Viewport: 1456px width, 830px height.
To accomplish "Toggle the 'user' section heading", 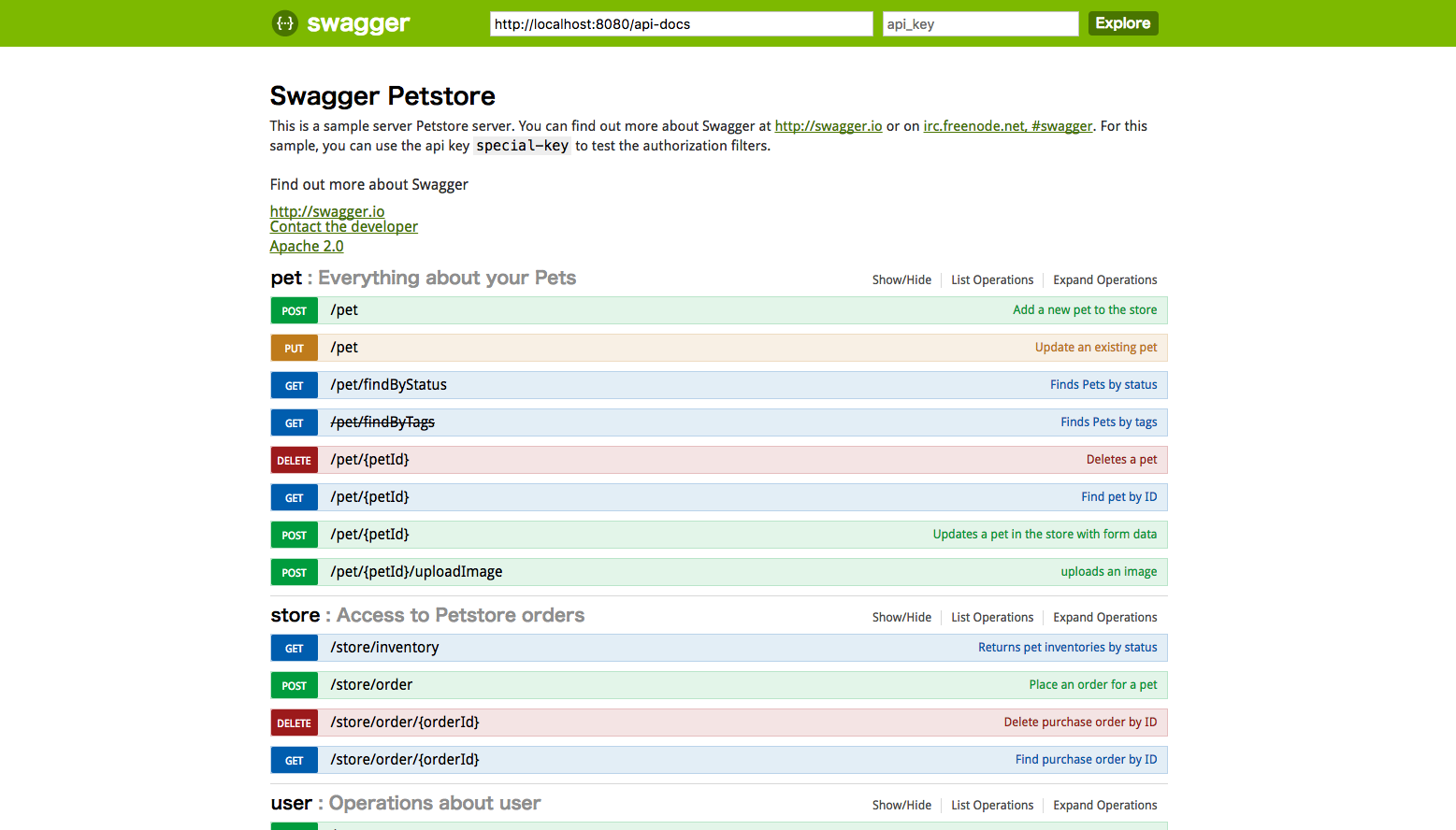I will (x=292, y=804).
